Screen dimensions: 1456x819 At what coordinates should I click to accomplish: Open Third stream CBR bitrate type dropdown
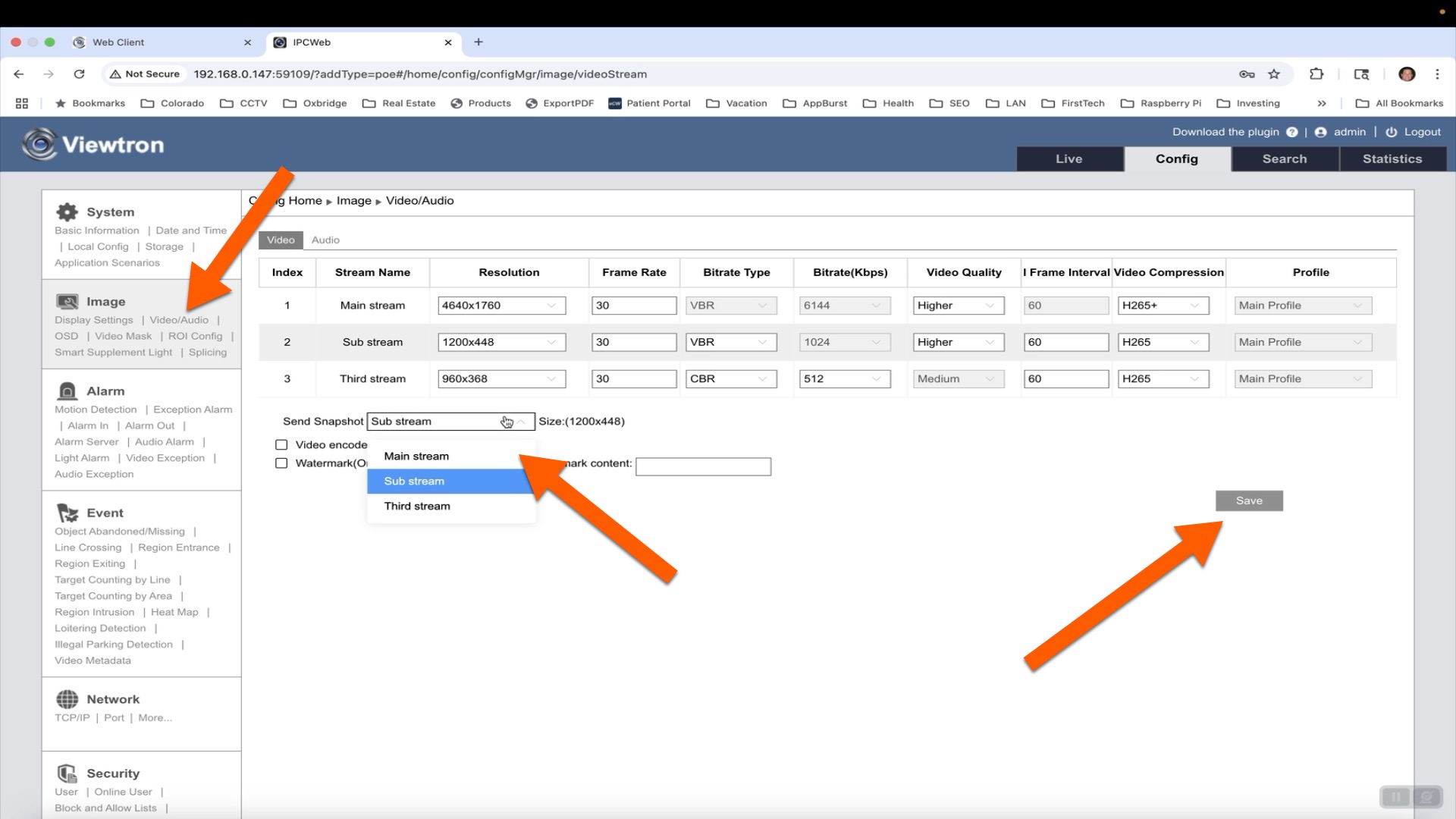(x=731, y=378)
